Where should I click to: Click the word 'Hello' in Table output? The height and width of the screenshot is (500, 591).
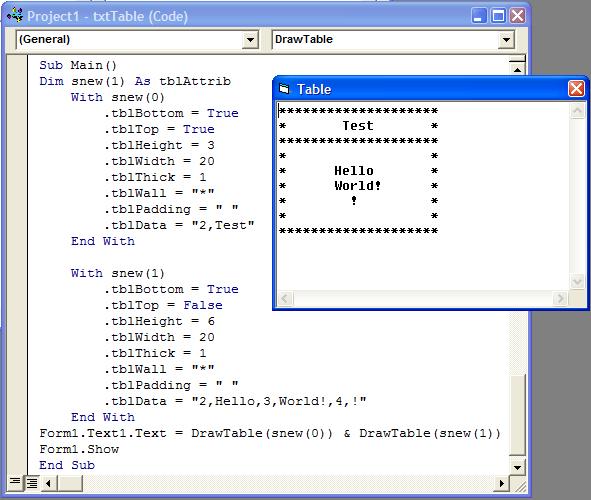[354, 171]
